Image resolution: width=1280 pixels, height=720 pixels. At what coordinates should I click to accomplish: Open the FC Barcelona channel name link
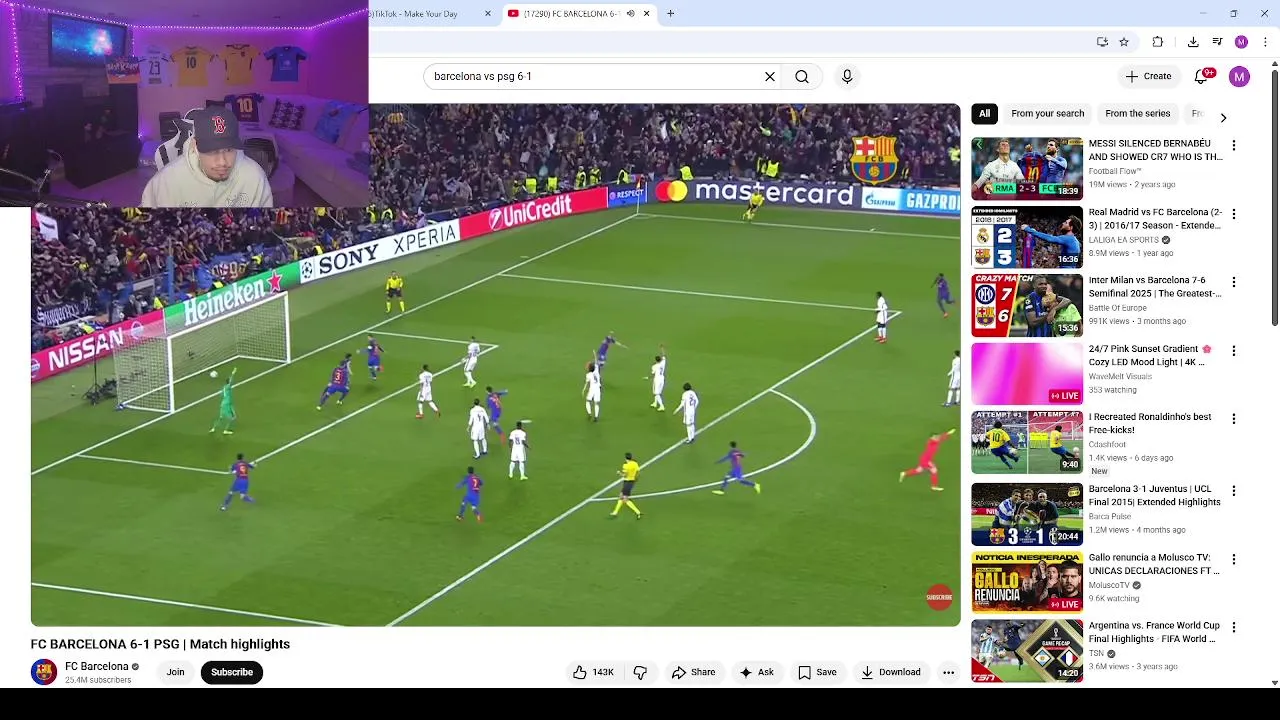(x=96, y=666)
